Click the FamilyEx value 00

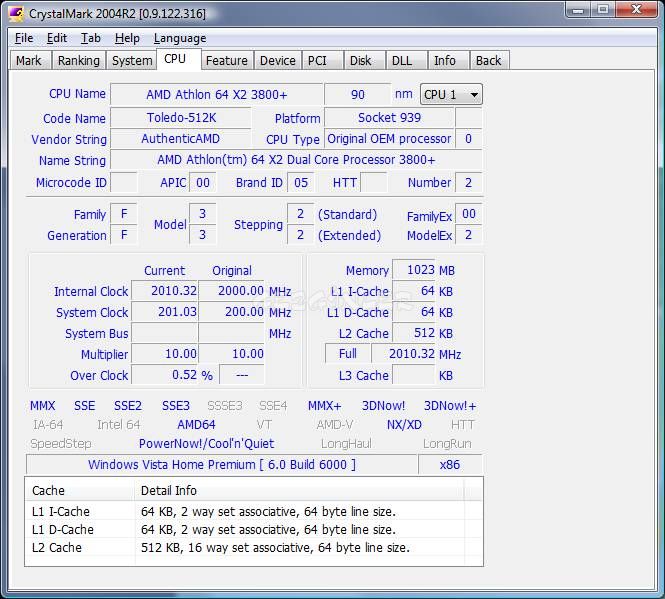469,214
